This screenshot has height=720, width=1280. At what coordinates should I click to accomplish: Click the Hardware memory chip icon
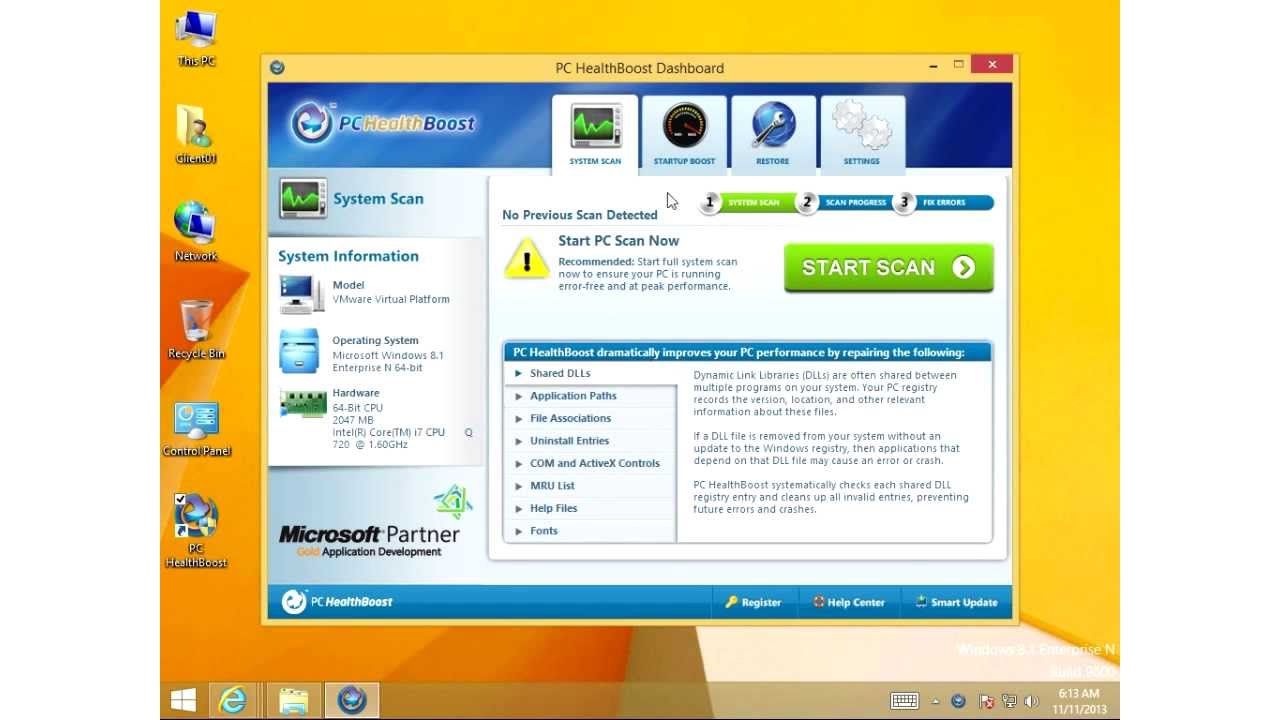(x=303, y=403)
